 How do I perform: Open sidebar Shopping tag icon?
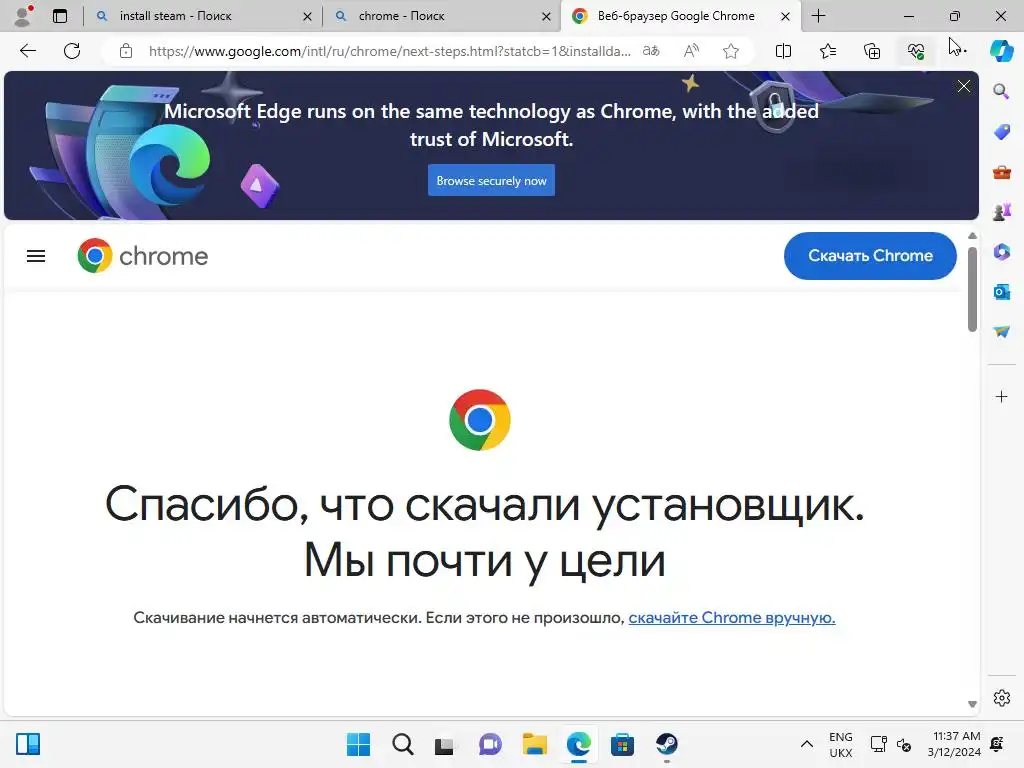click(1001, 132)
